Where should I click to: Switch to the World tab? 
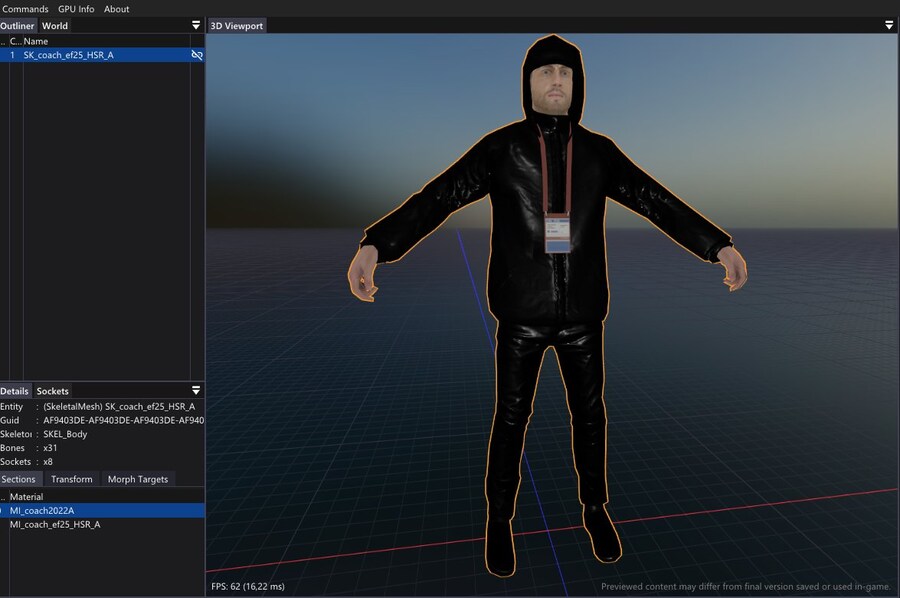click(x=55, y=26)
